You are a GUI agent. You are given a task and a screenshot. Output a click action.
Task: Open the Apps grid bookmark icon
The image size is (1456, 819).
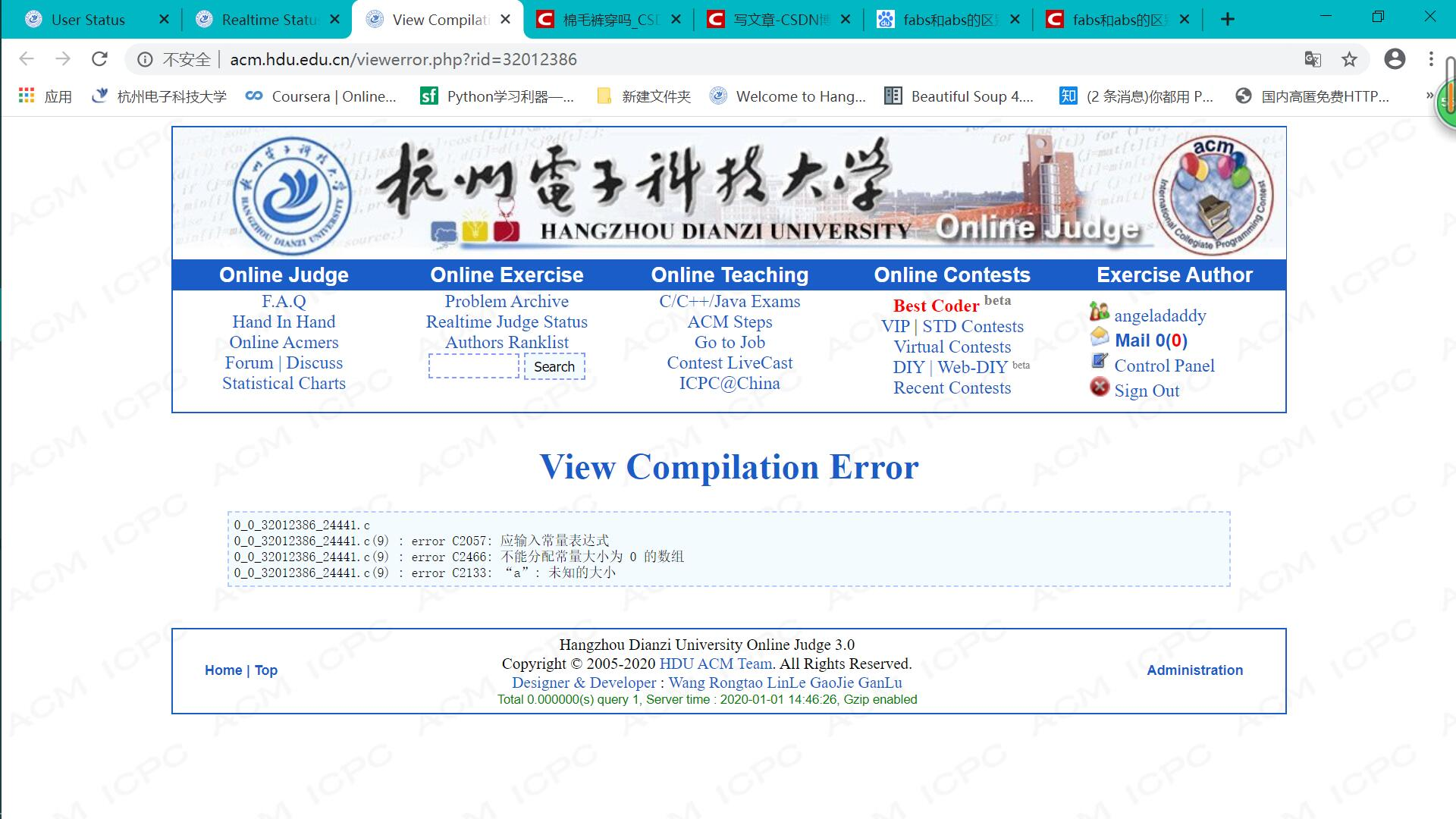27,96
